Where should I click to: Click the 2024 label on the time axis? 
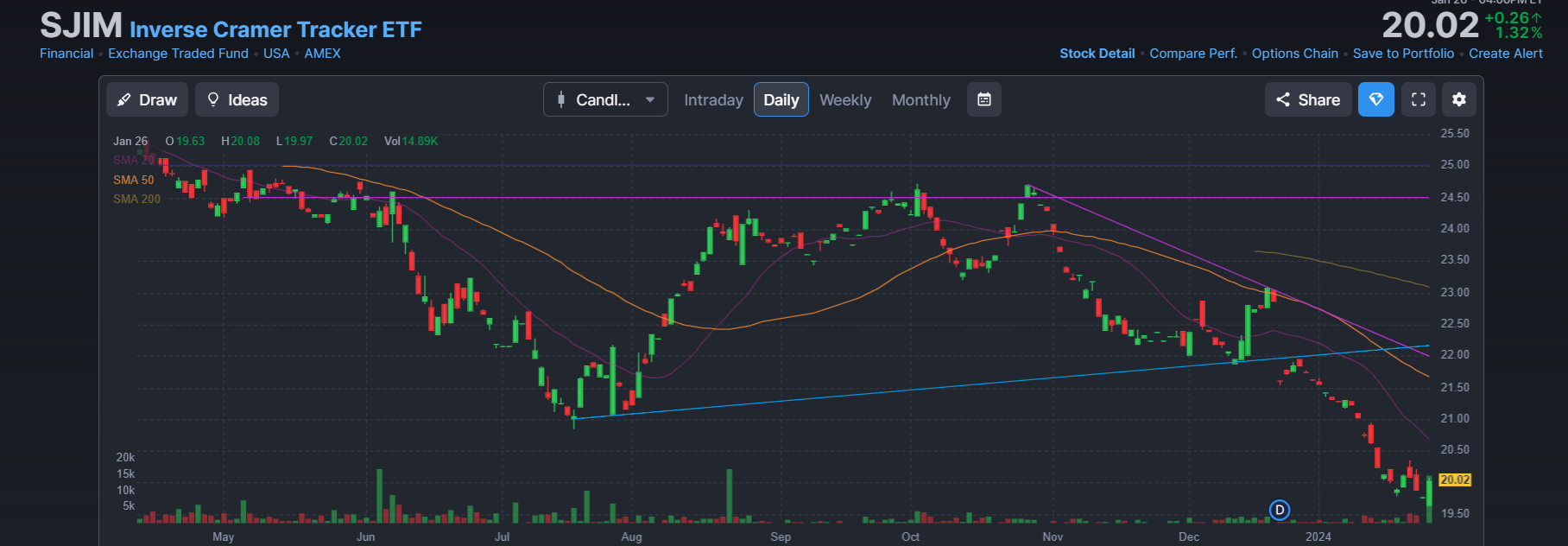1318,536
